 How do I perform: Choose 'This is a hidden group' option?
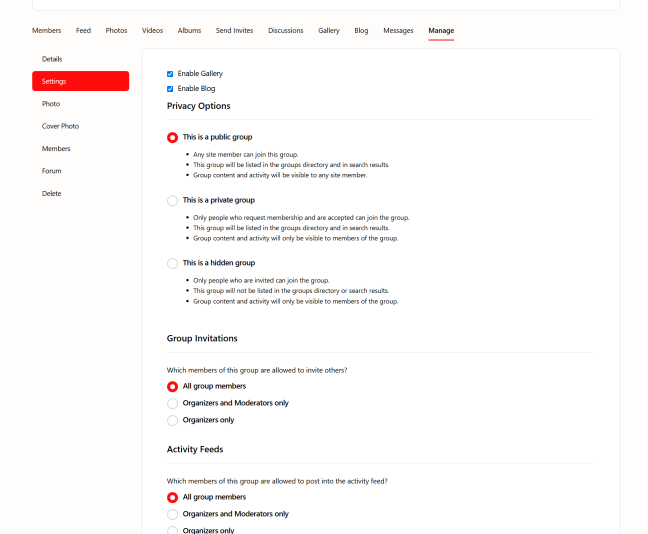173,263
